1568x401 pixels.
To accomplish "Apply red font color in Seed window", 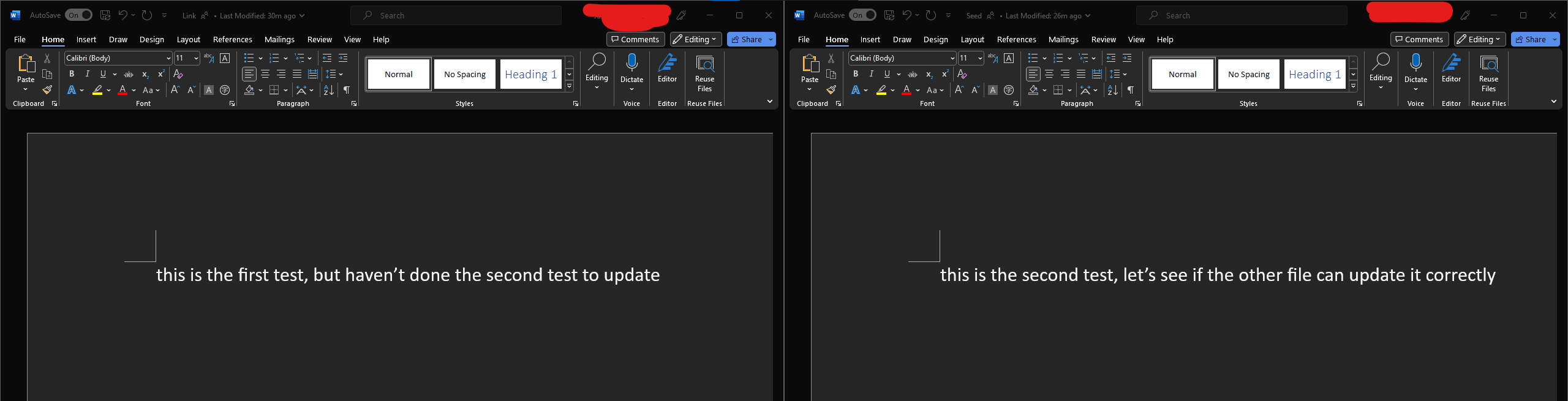I will [x=907, y=90].
